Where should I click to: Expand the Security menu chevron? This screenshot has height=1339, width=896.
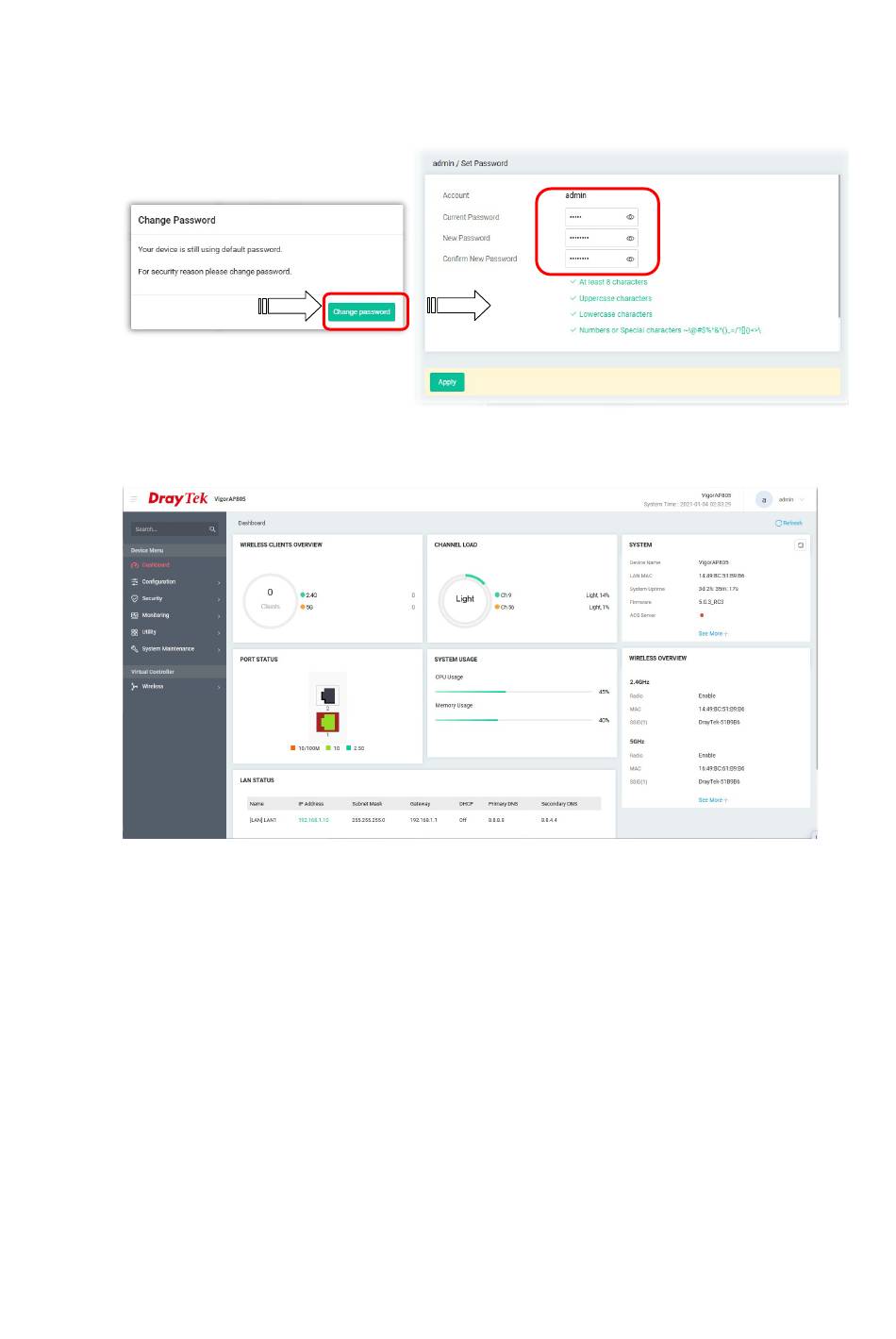click(220, 599)
